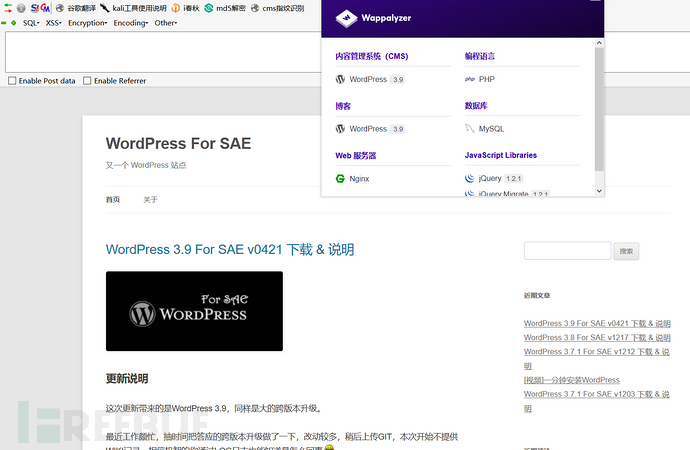This screenshot has height=450, width=690.
Task: Open the 关于 navigation item
Action: click(150, 200)
